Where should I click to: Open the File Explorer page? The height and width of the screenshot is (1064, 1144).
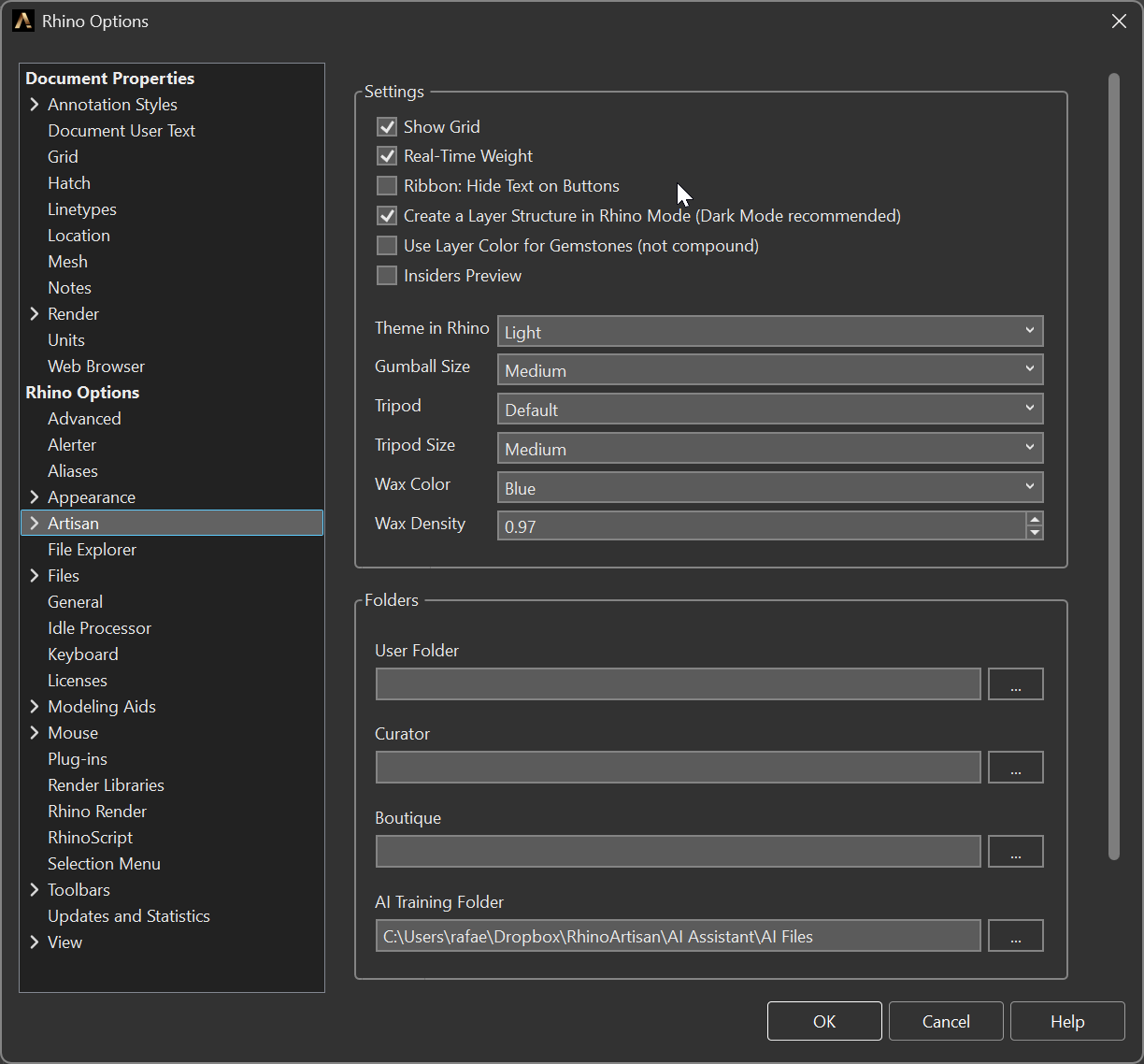pyautogui.click(x=92, y=550)
